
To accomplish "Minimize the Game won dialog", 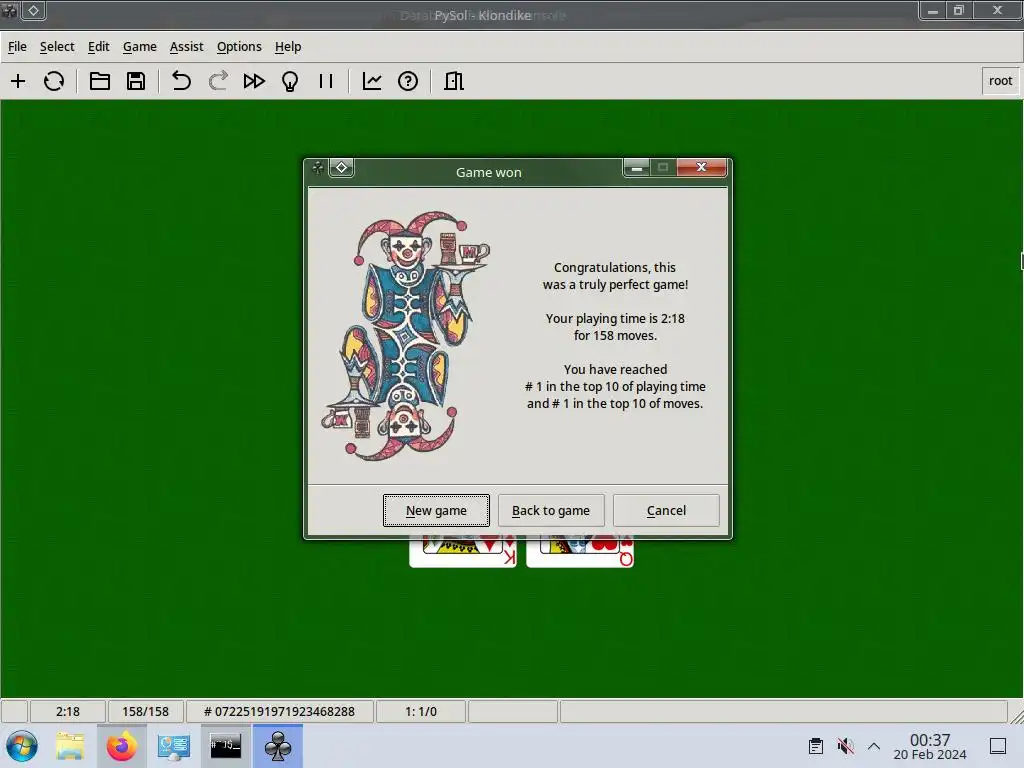I will click(x=637, y=168).
